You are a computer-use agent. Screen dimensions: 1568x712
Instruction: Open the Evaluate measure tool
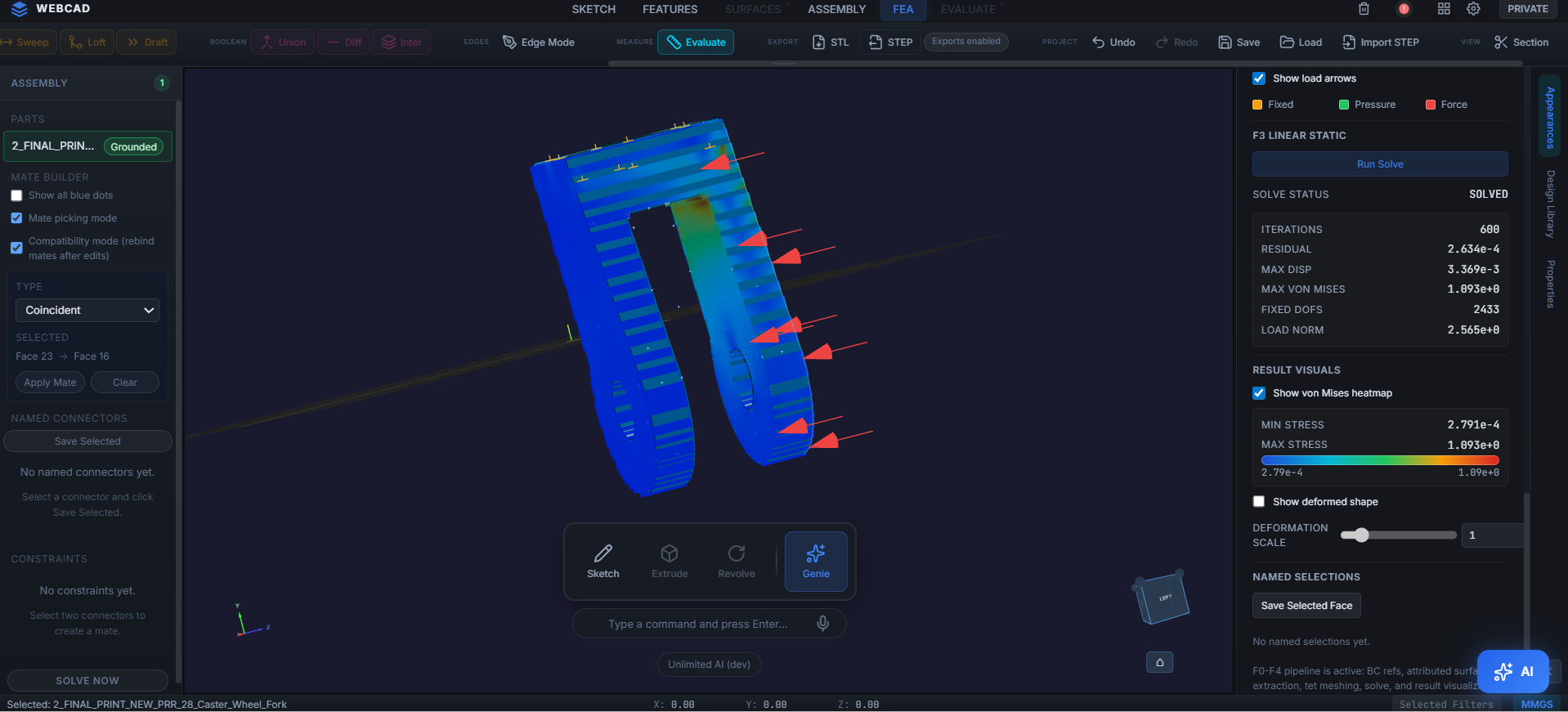point(696,43)
